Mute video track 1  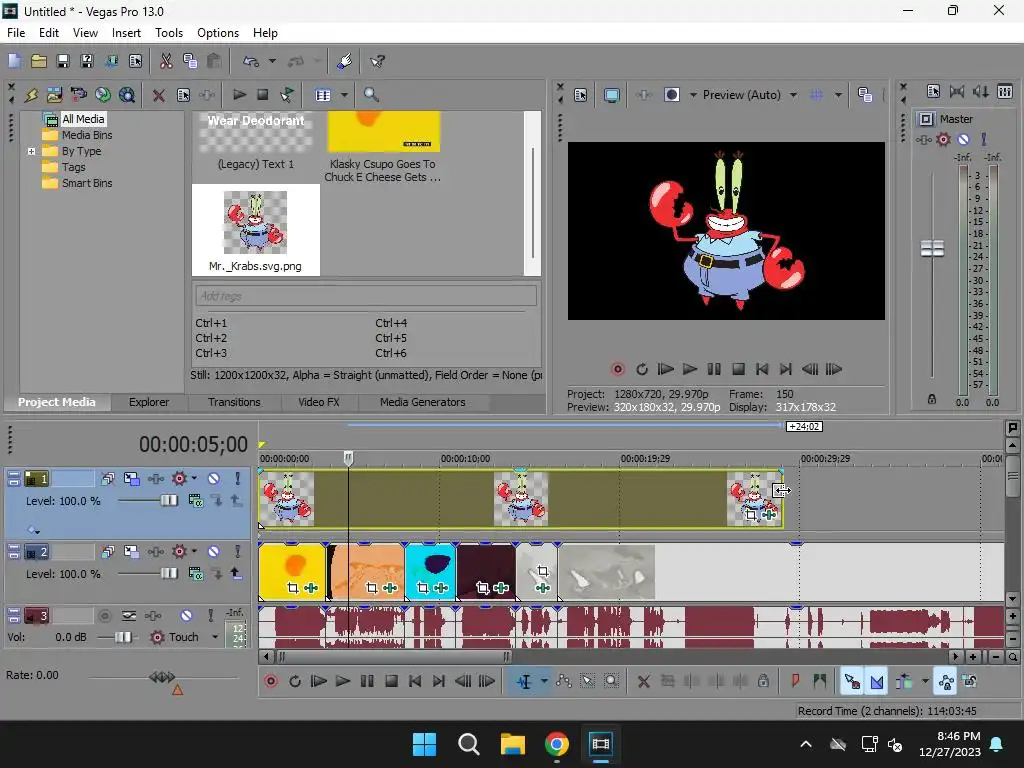coord(214,479)
